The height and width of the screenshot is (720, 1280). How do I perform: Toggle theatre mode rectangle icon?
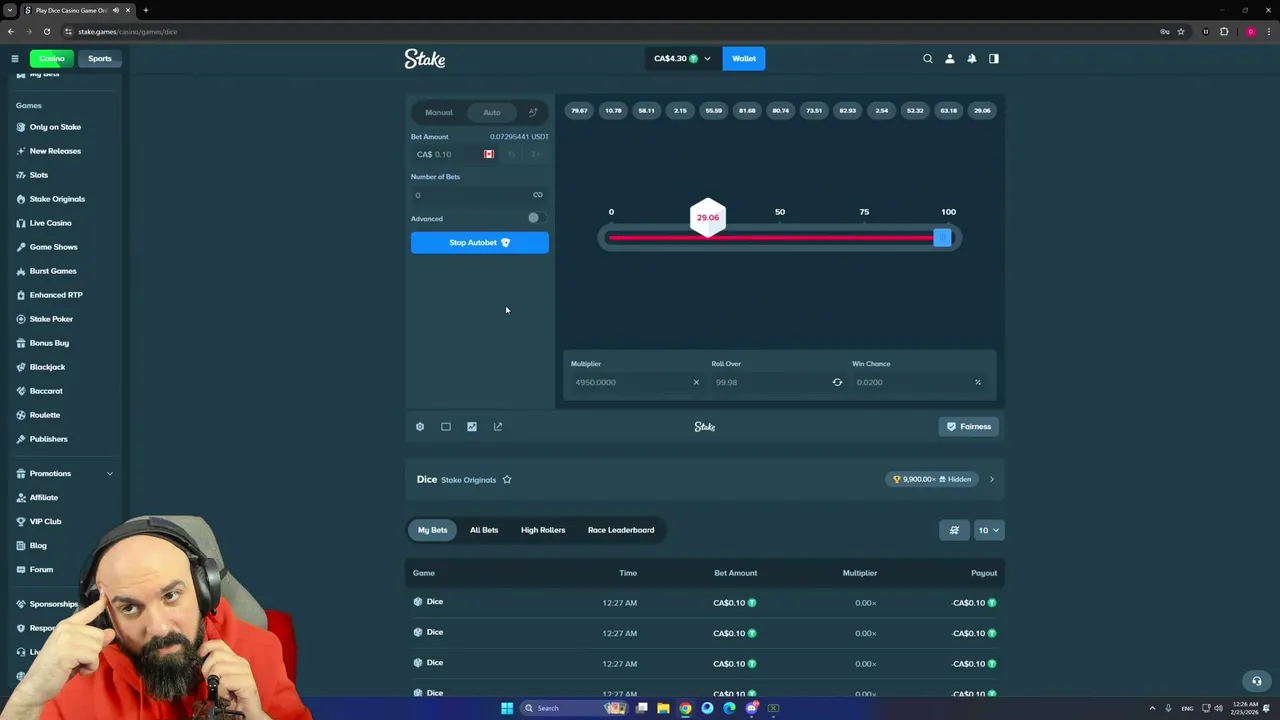point(446,427)
